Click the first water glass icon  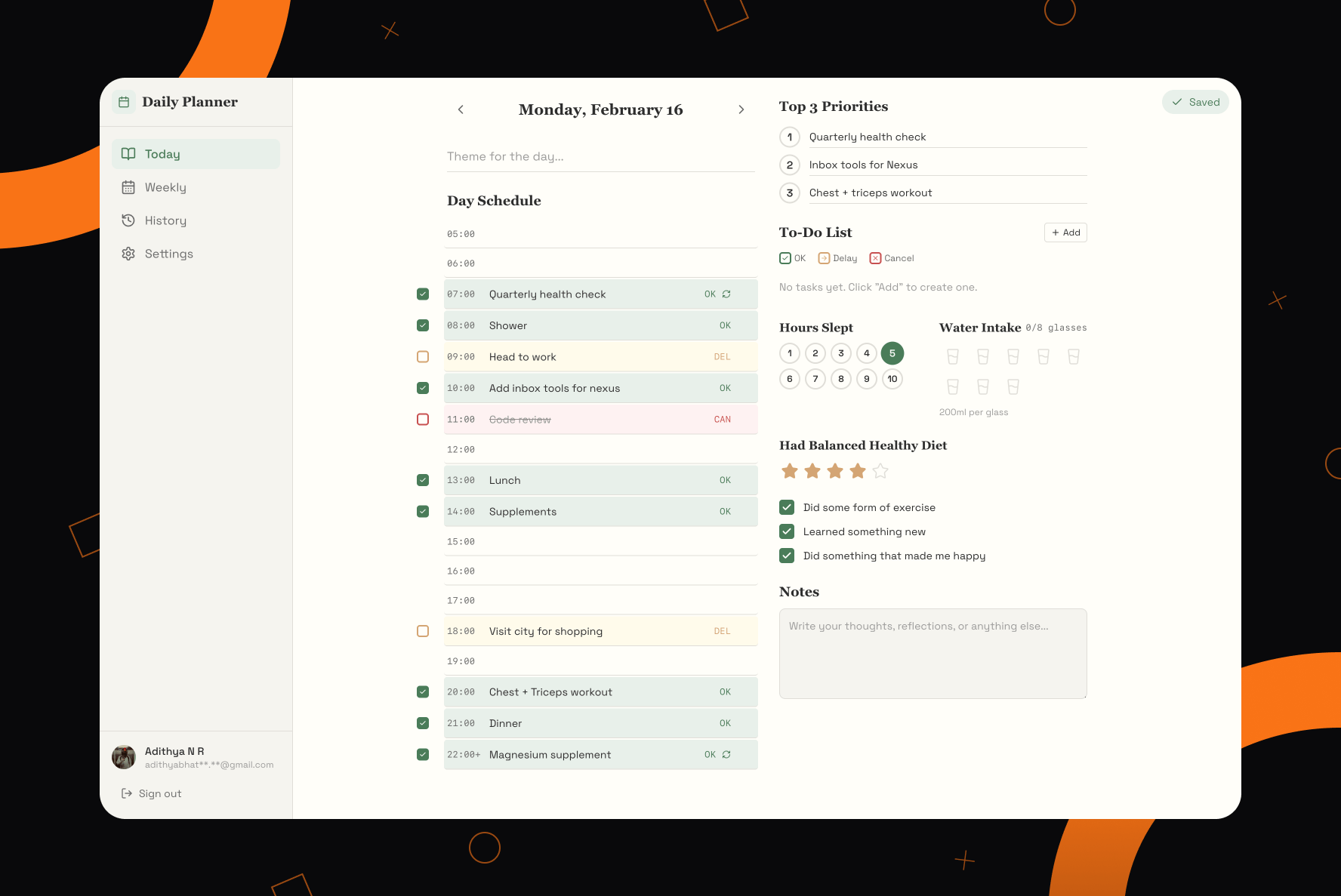(953, 356)
